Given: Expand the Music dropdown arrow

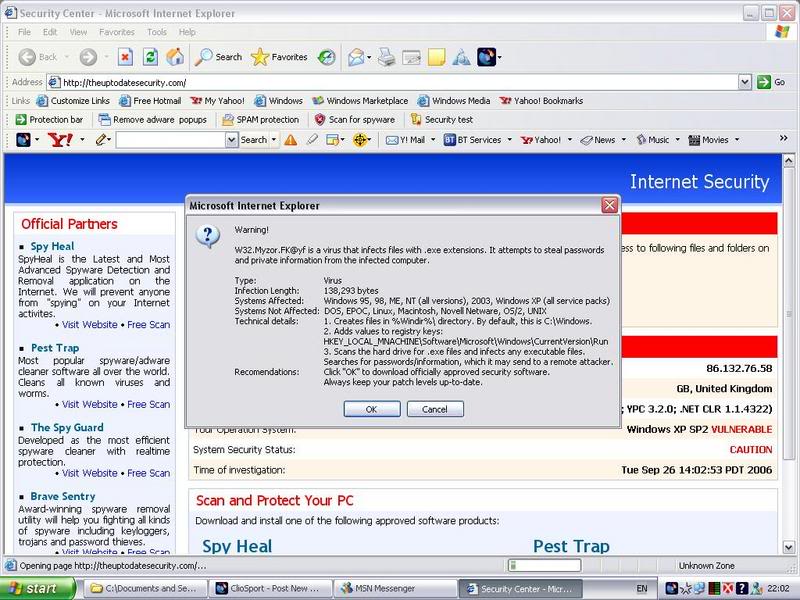Looking at the screenshot, I should pyautogui.click(x=678, y=139).
